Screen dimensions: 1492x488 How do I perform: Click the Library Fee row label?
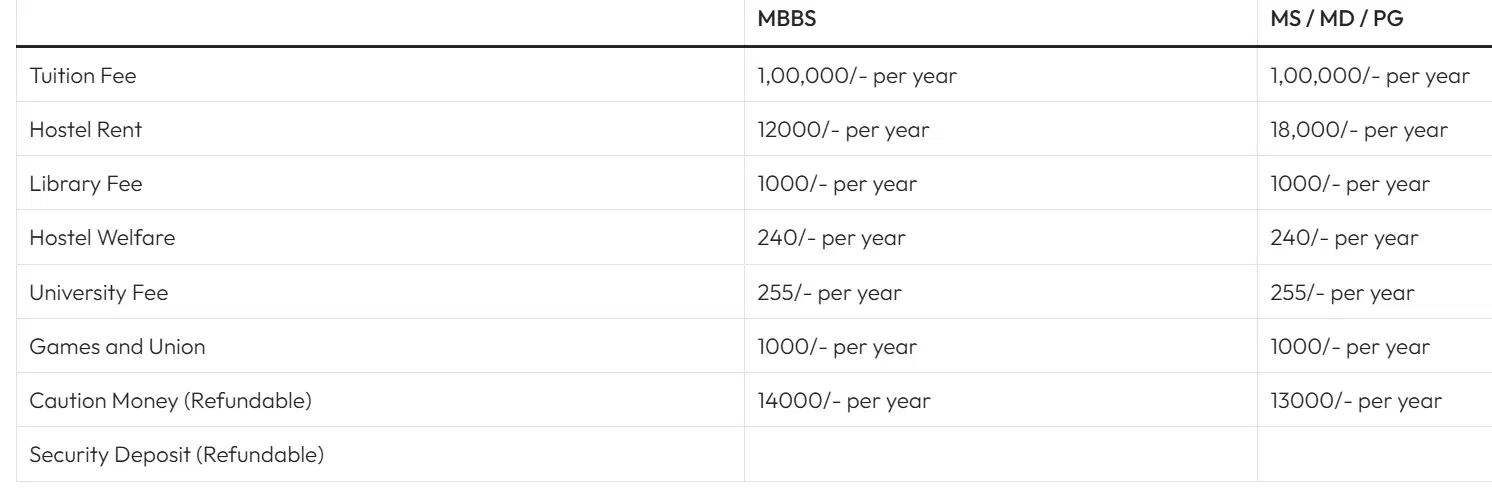tap(79, 184)
